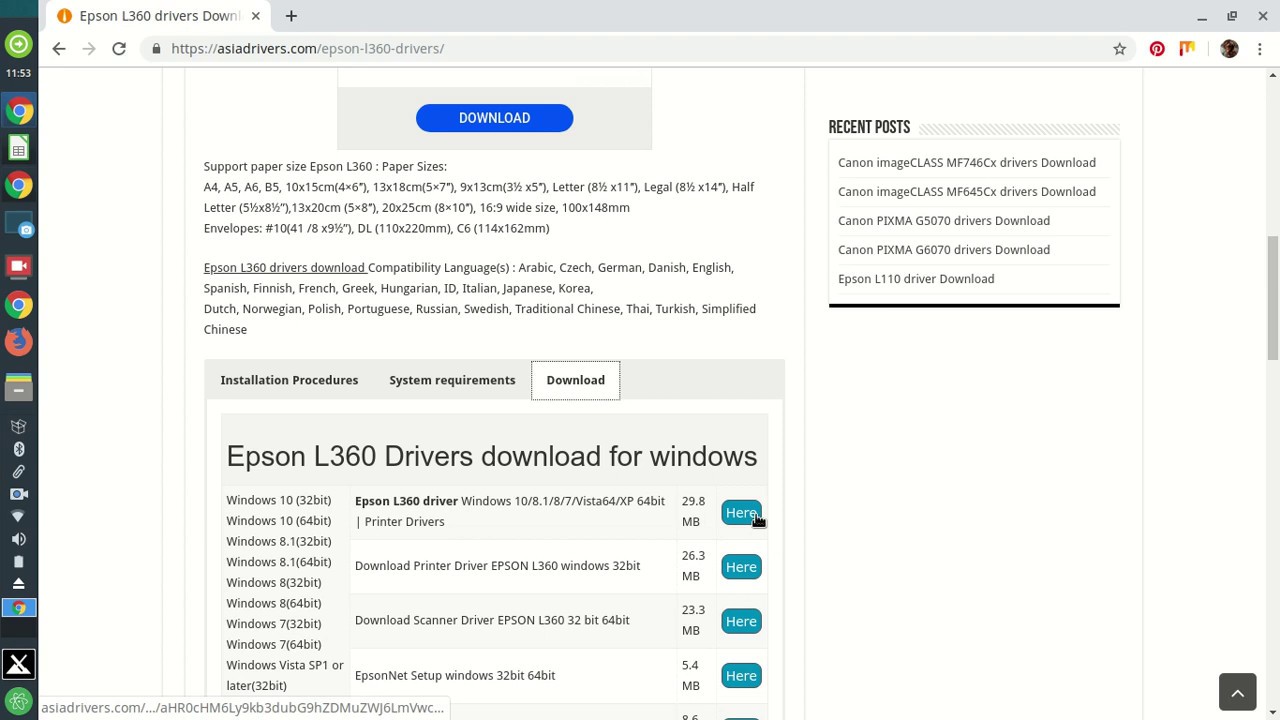This screenshot has width=1280, height=720.
Task: Bookmark this page with the star icon
Action: (x=1120, y=48)
